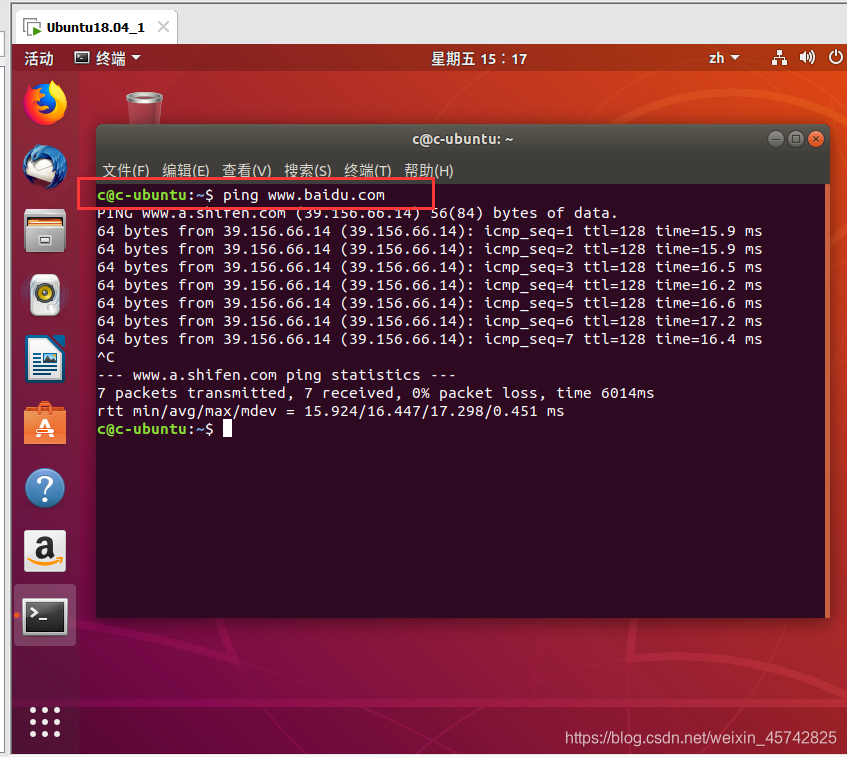Open the volume control via speaker icon
This screenshot has width=847, height=757.
pos(806,58)
